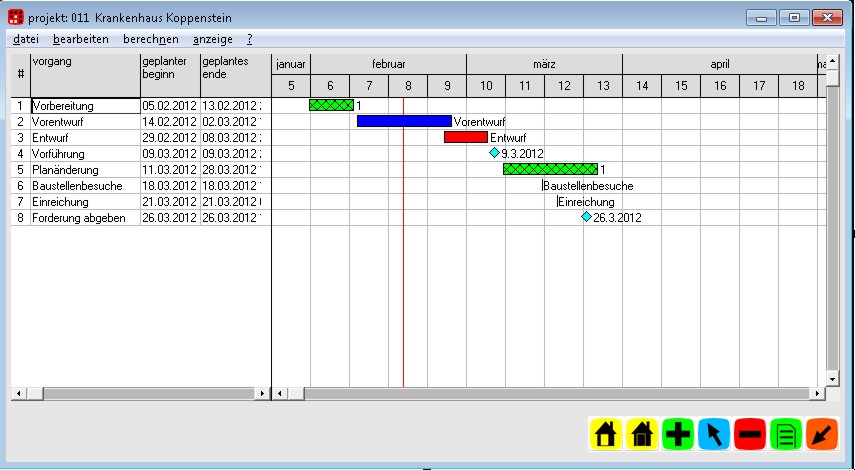This screenshot has height=470, width=855.
Task: Select the Einreichung task row
Action: tap(141, 202)
